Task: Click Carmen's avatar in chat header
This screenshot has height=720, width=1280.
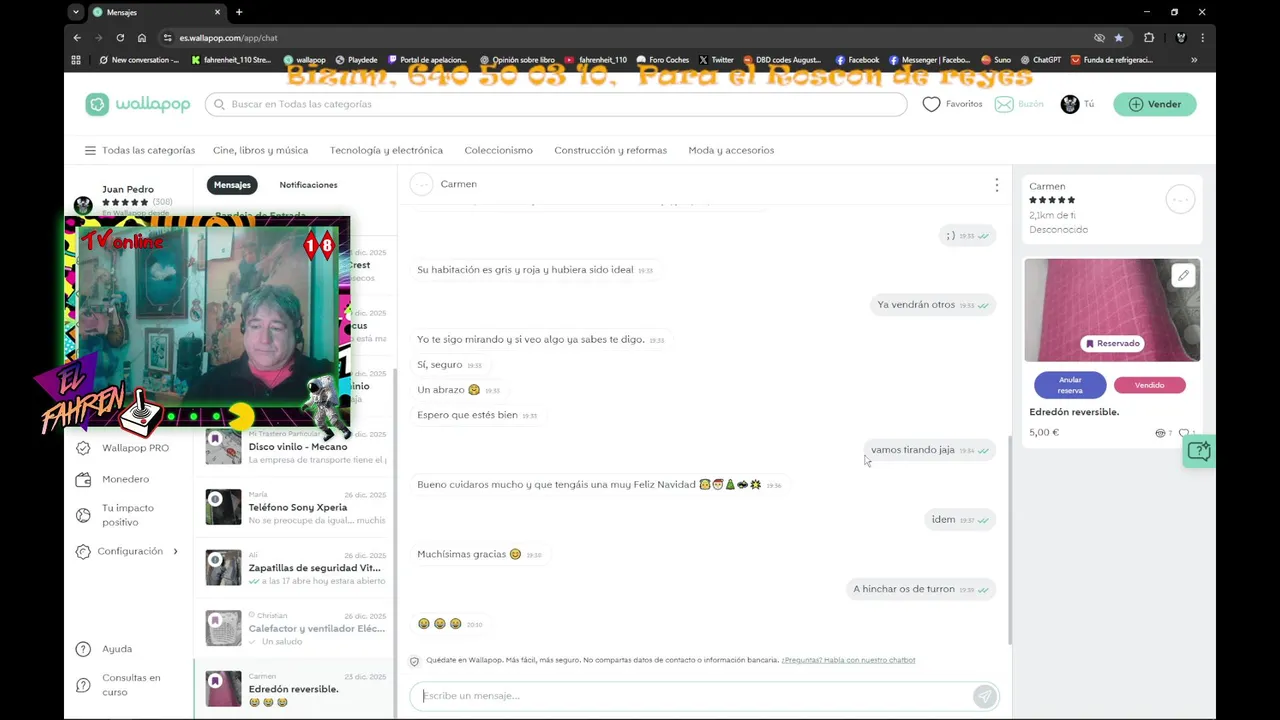Action: point(422,184)
